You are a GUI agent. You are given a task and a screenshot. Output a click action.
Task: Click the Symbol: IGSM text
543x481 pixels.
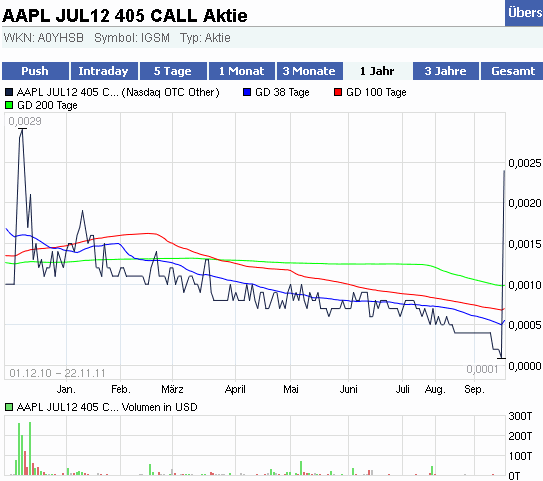(132, 37)
